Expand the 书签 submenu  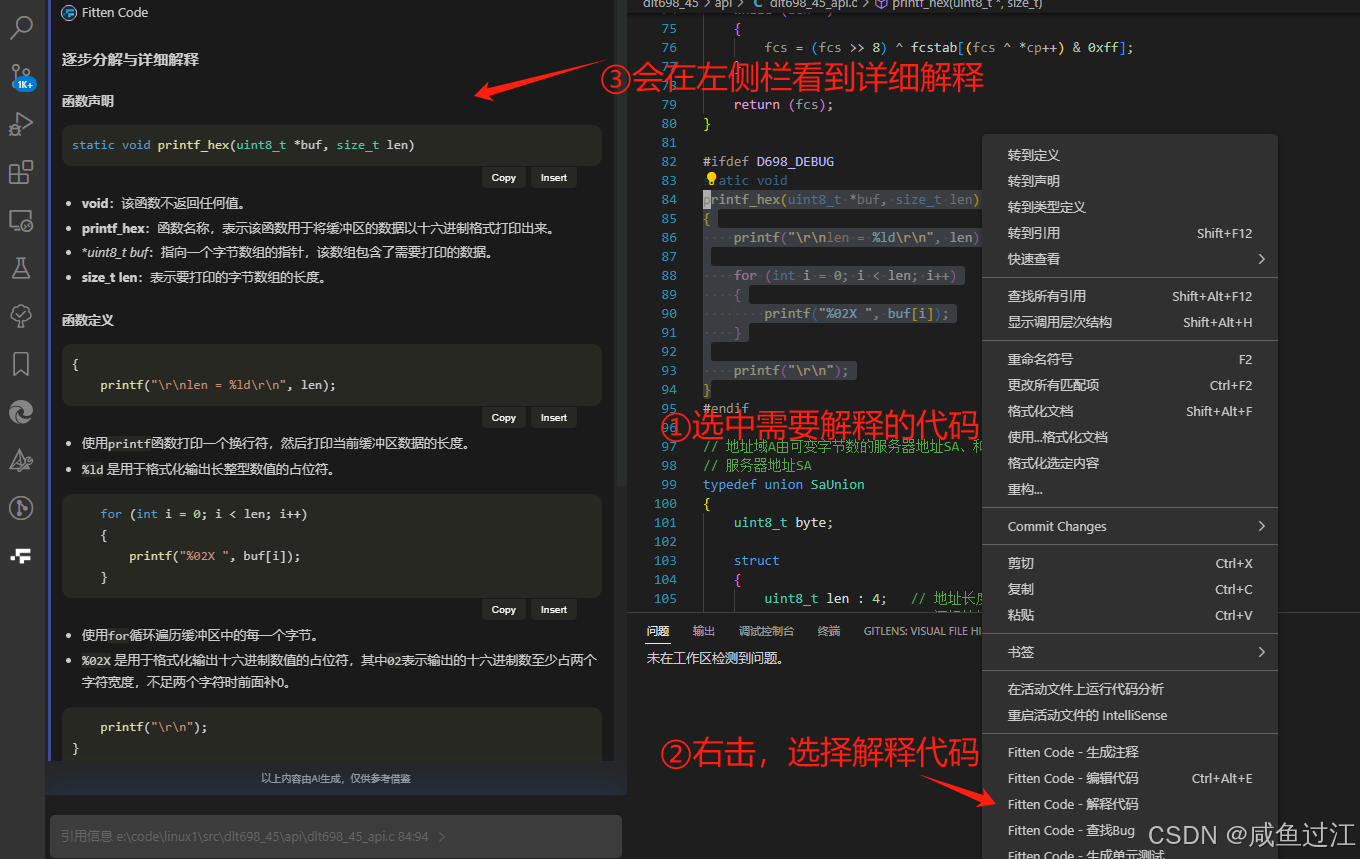click(x=1130, y=652)
